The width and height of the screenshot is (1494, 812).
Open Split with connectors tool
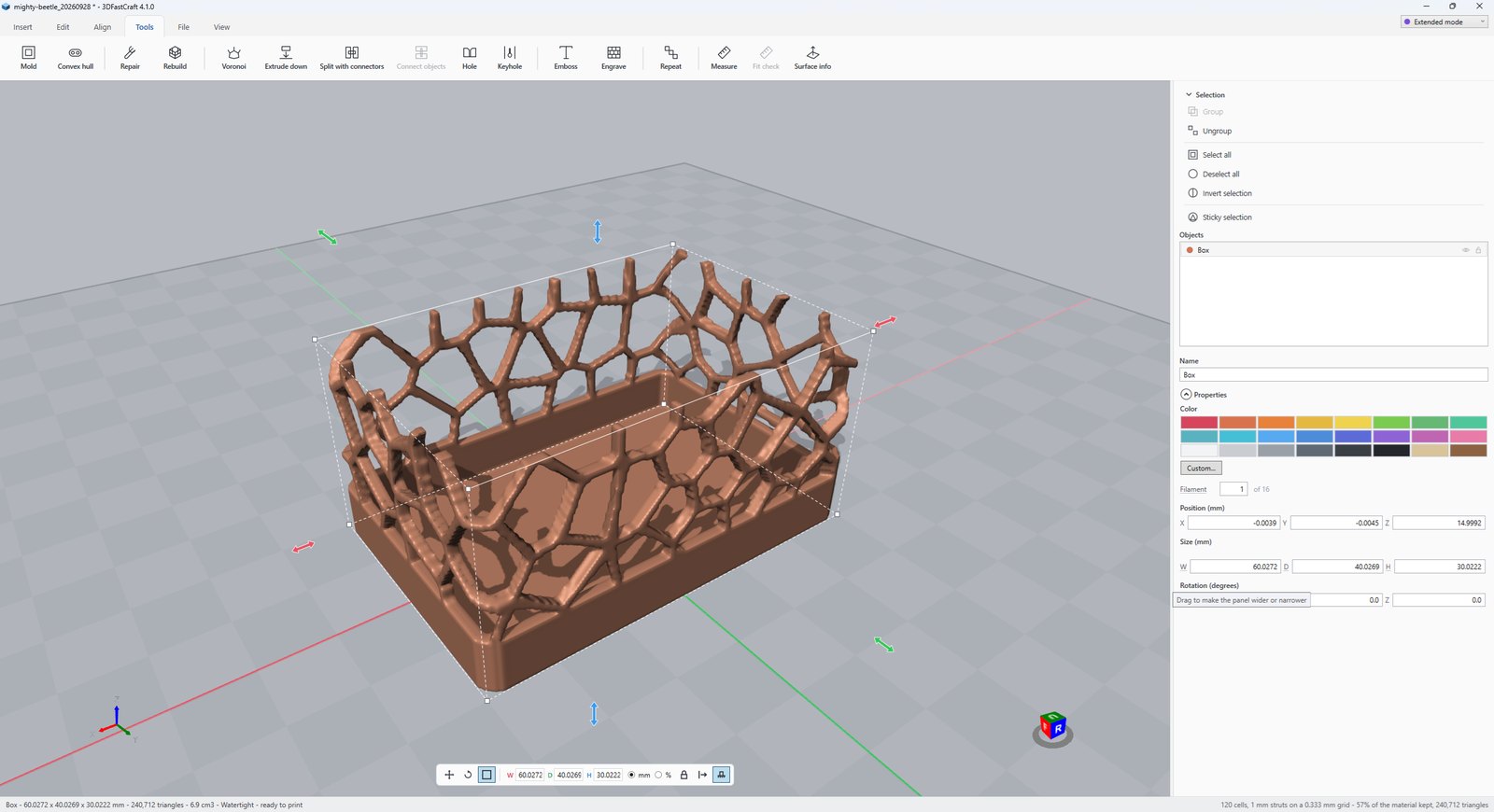[352, 57]
